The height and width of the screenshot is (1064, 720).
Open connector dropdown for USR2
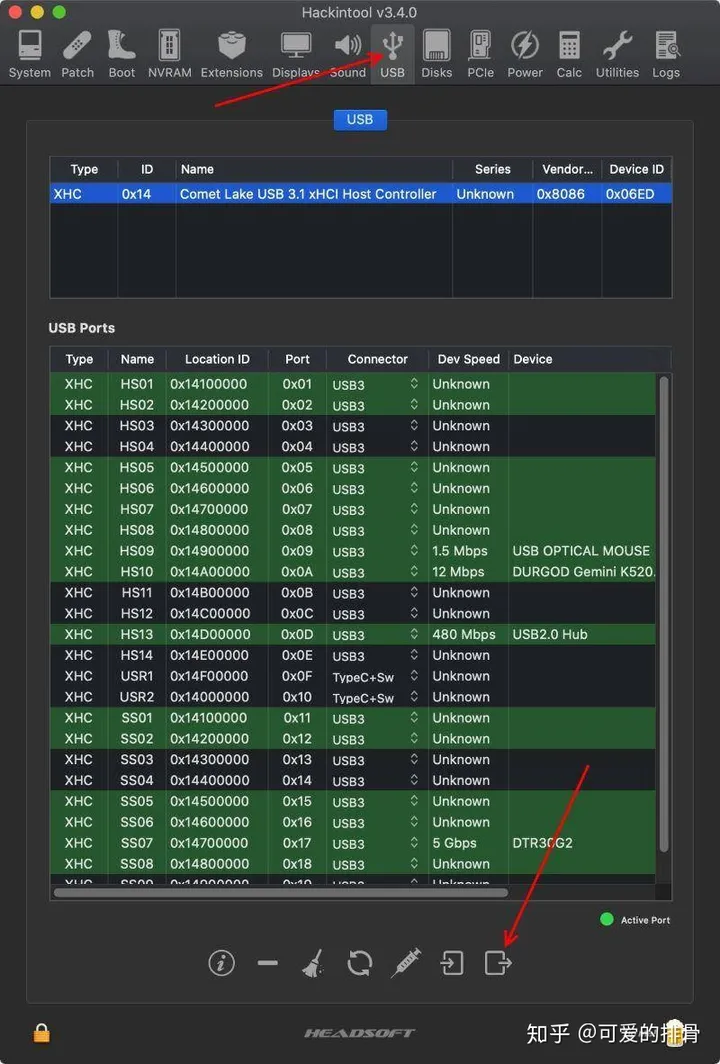(375, 697)
